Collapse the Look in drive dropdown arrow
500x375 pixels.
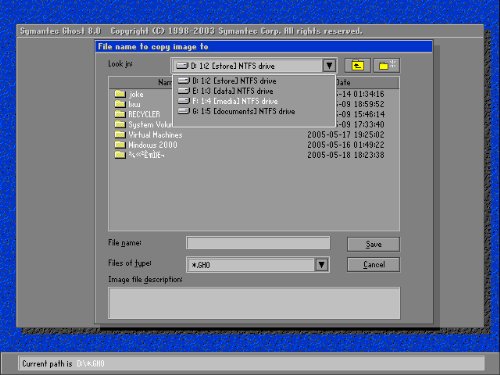point(329,66)
